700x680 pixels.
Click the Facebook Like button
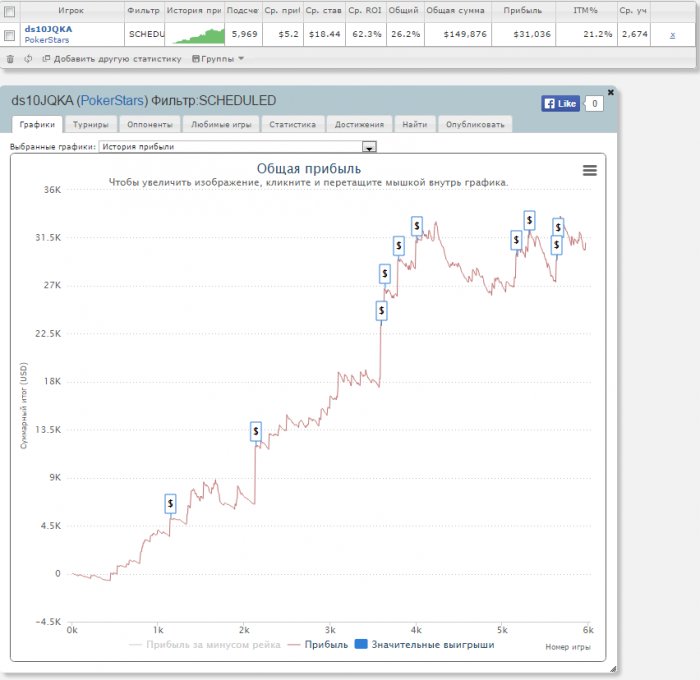coord(560,103)
